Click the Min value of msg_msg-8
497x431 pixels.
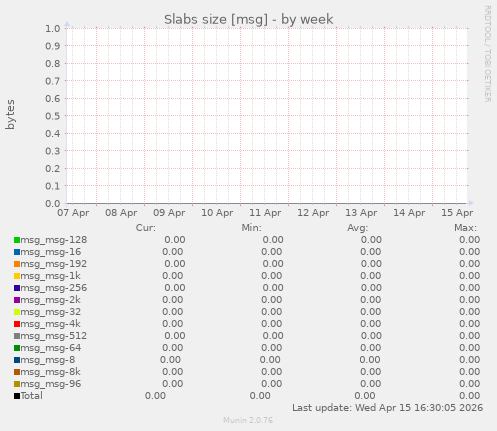[x=270, y=360]
